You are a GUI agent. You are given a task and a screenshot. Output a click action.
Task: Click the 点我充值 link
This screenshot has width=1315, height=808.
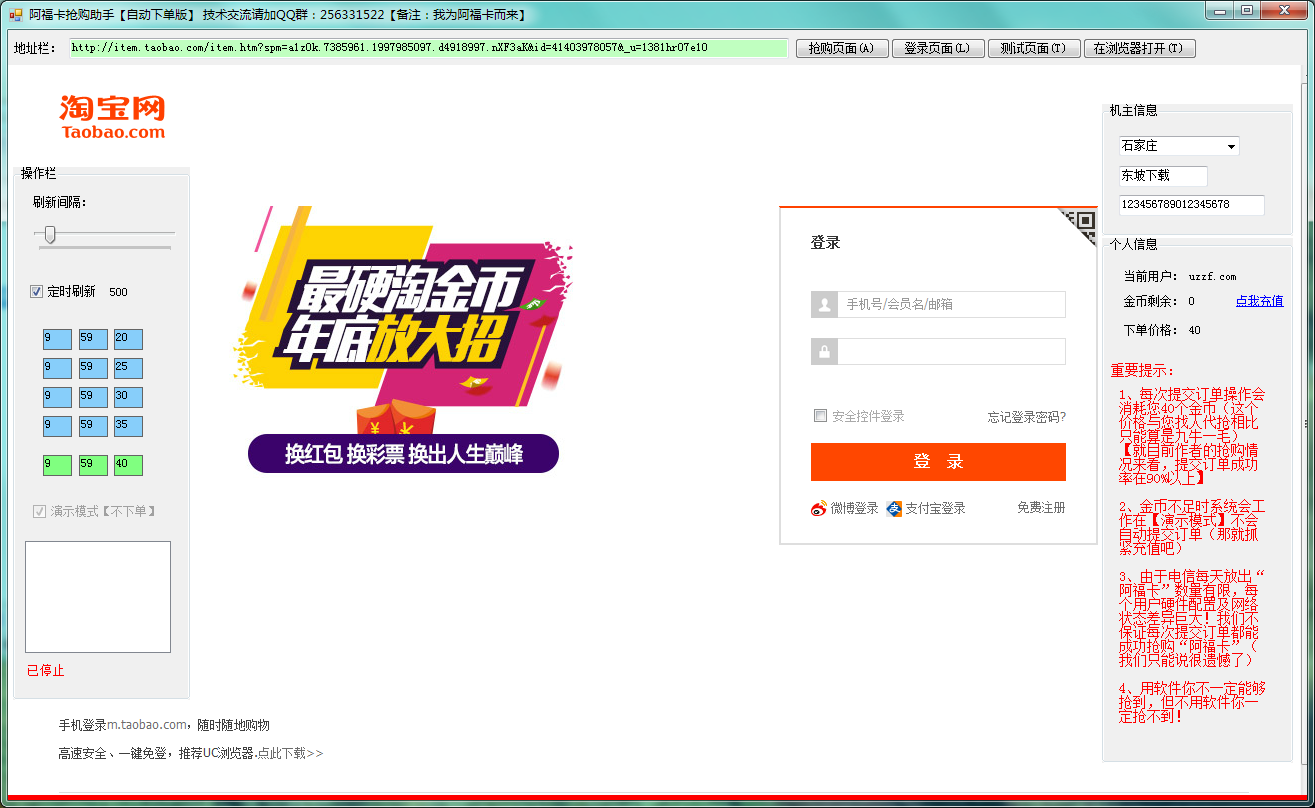[1259, 301]
